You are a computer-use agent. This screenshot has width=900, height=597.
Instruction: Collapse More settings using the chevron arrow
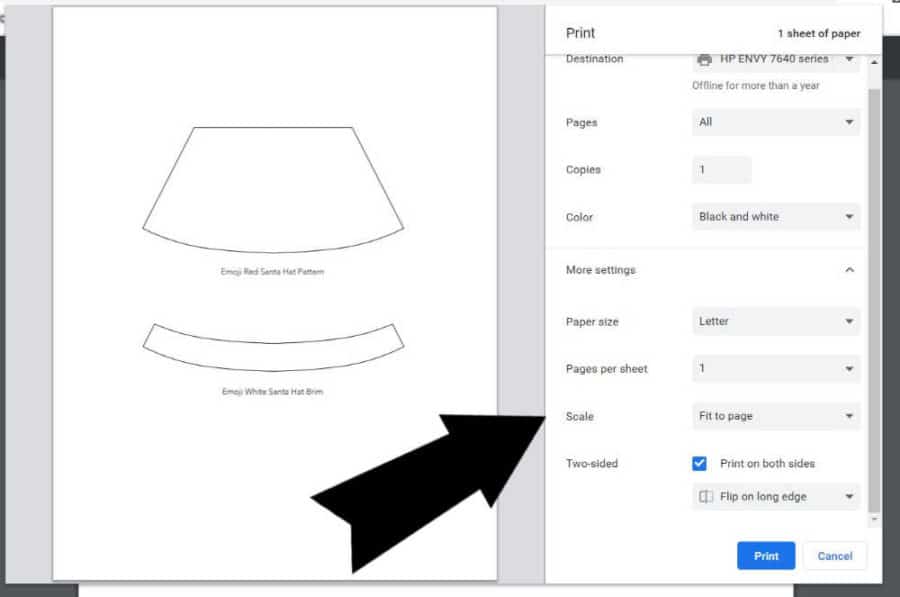coord(849,270)
